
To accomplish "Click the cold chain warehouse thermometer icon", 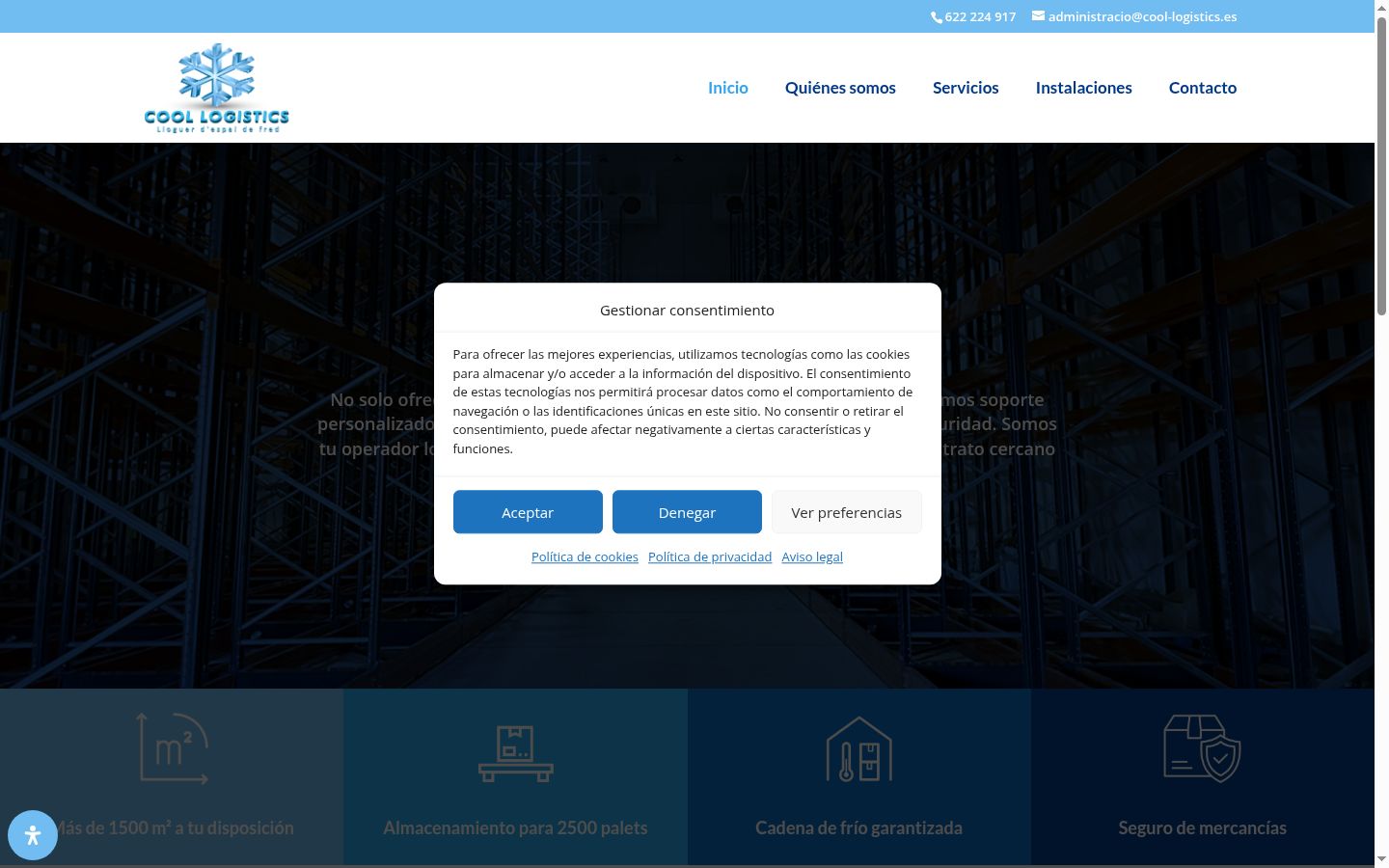I will coord(858,749).
